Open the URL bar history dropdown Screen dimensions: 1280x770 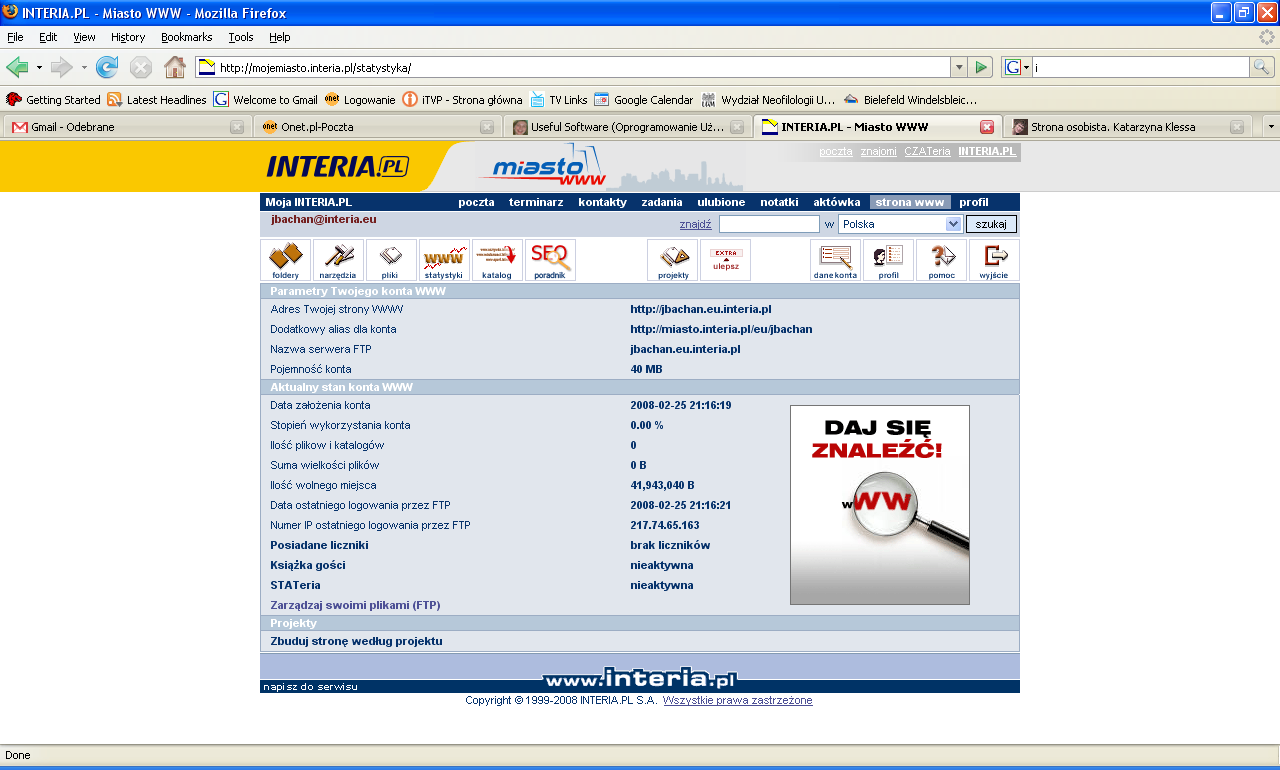[x=959, y=67]
